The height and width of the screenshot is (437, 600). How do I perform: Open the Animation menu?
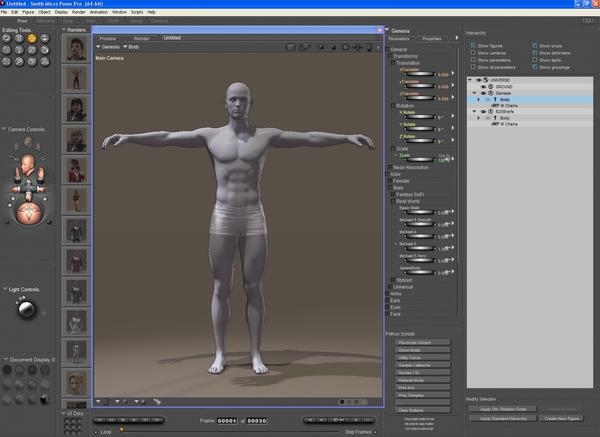(97, 12)
